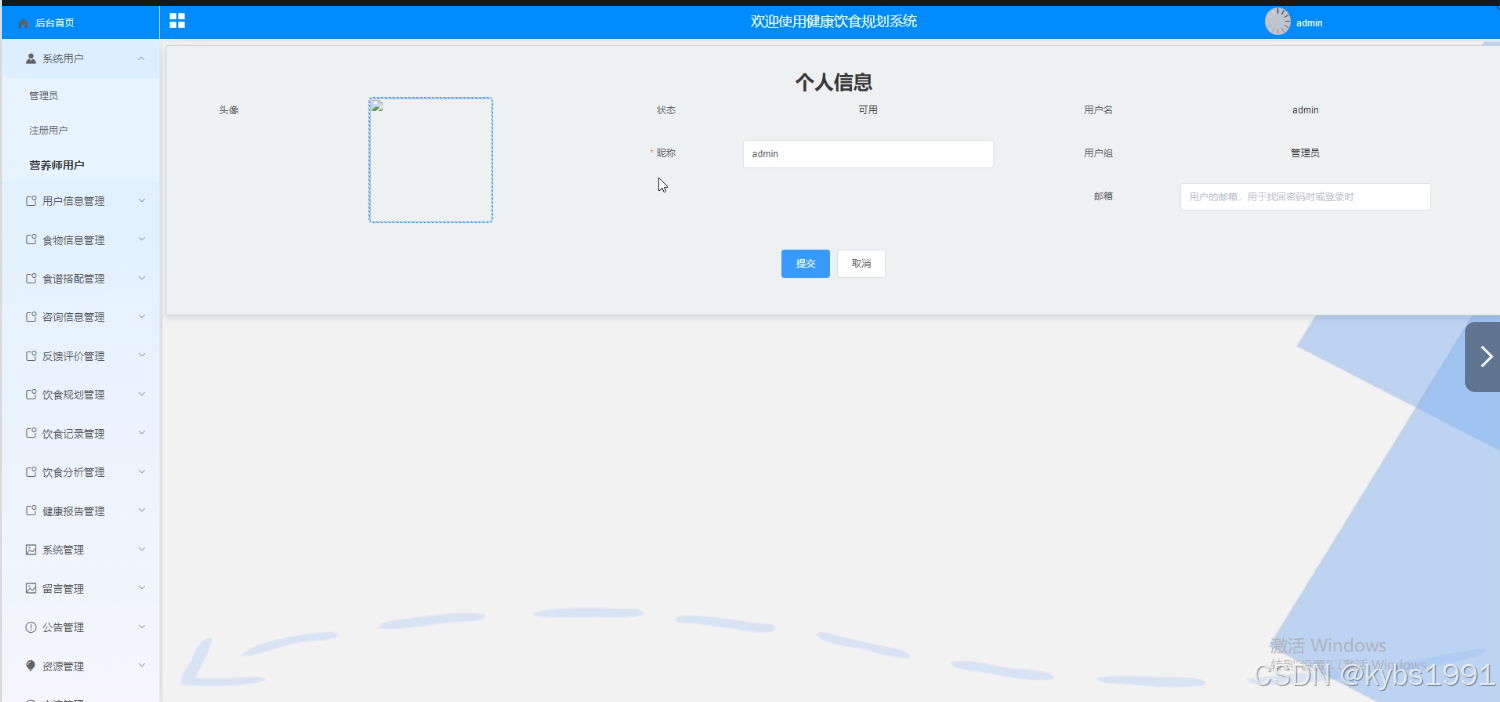
Task: Click the 管理员 value next to 用户组
Action: pos(1305,153)
